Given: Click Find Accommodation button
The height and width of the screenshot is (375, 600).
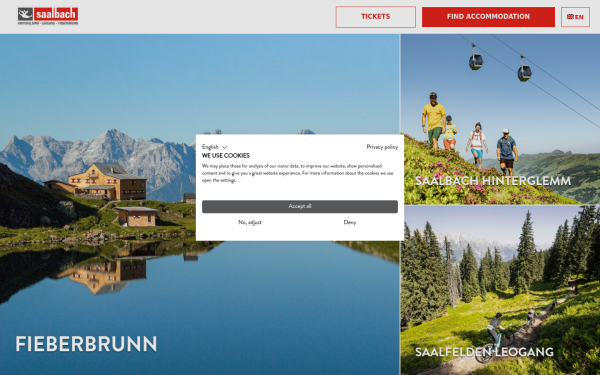Looking at the screenshot, I should [x=488, y=17].
